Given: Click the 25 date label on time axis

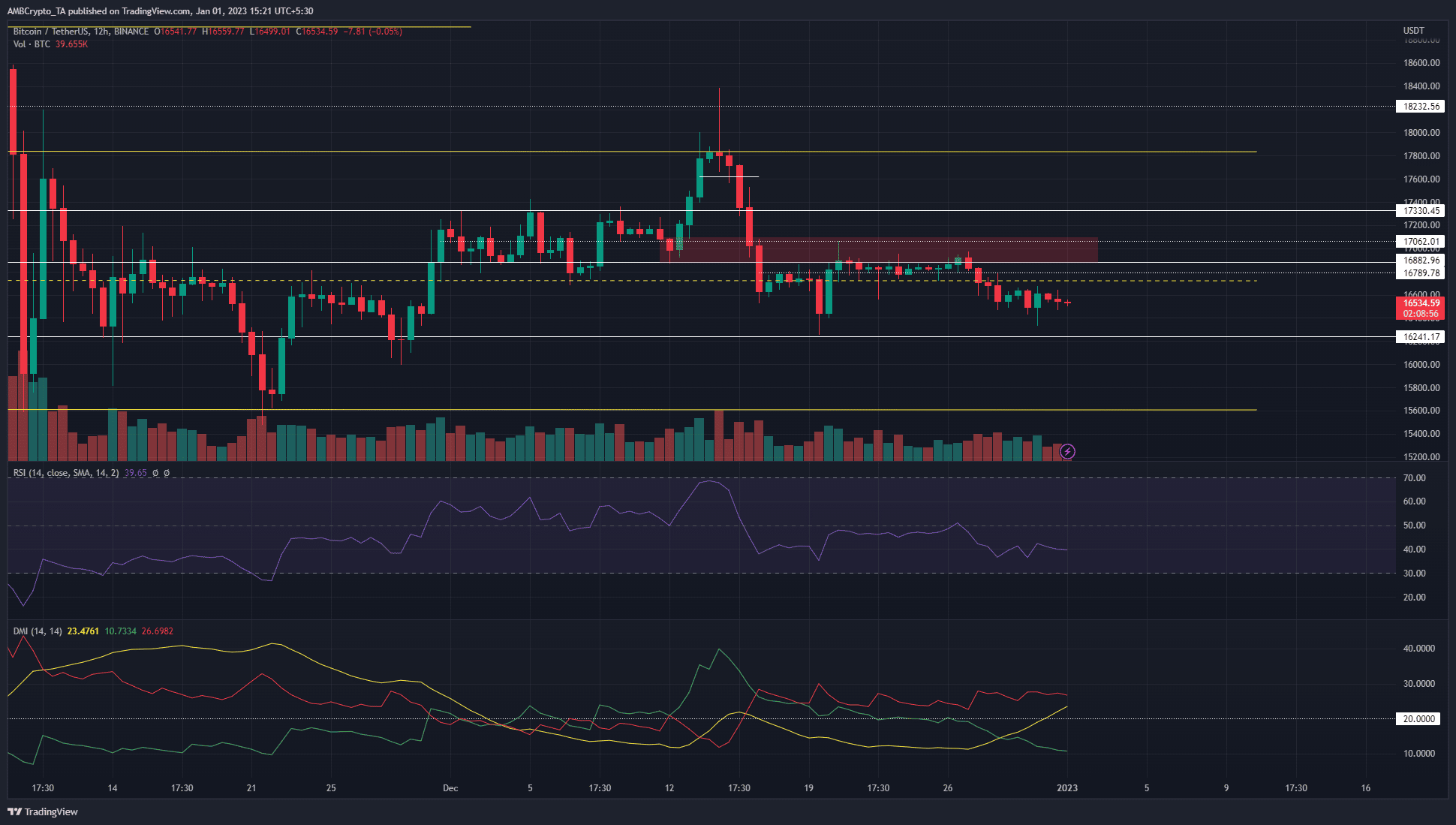Looking at the screenshot, I should 331,788.
